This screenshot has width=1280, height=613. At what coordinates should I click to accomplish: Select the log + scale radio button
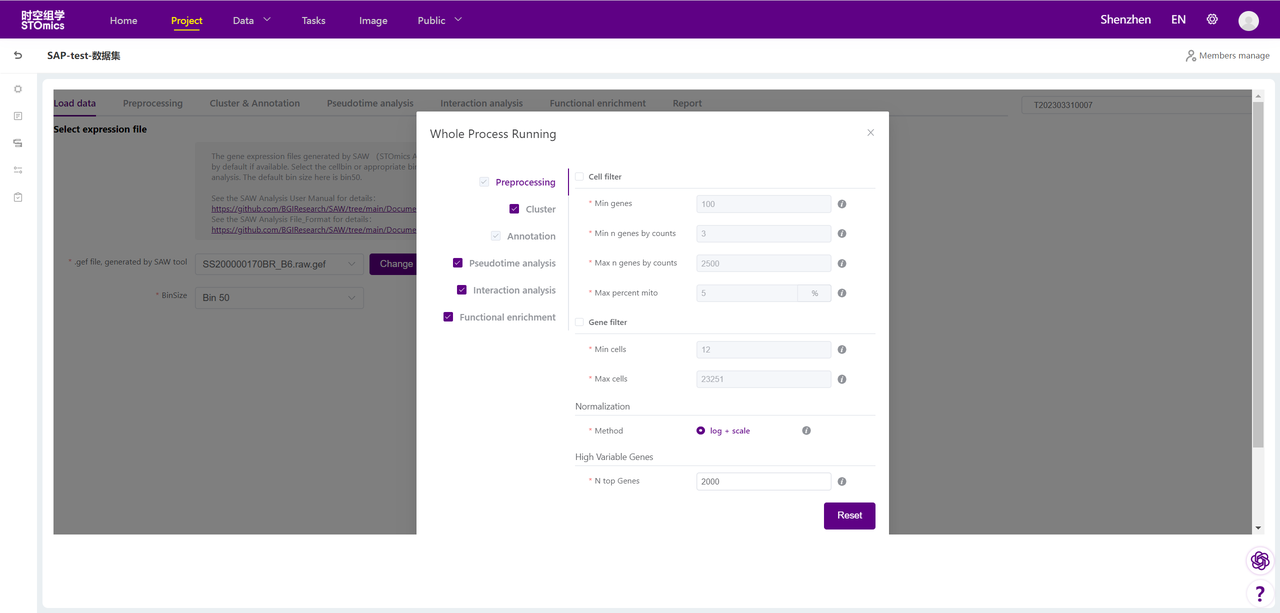pos(701,431)
